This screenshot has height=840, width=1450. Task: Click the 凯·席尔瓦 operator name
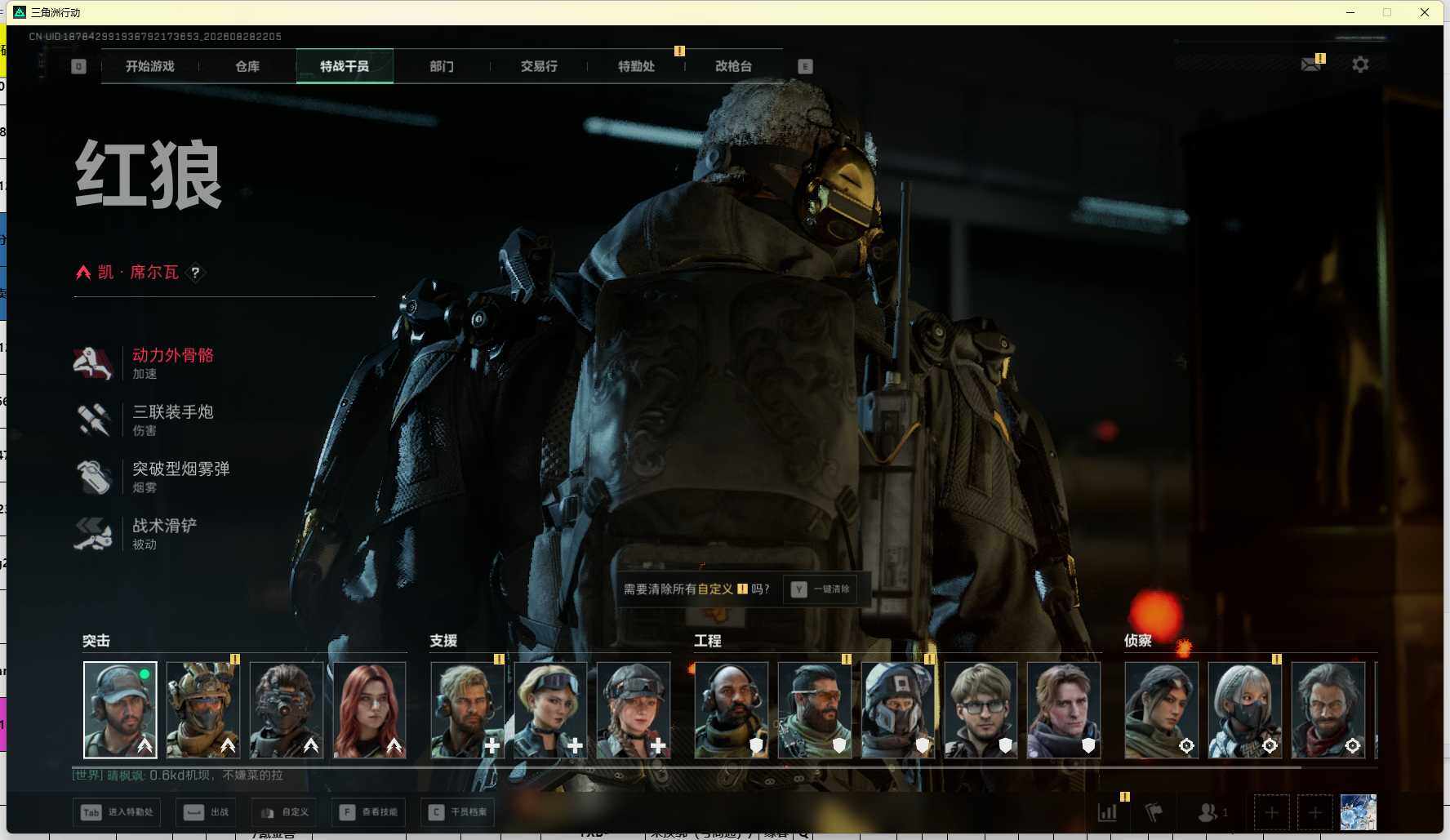point(138,272)
